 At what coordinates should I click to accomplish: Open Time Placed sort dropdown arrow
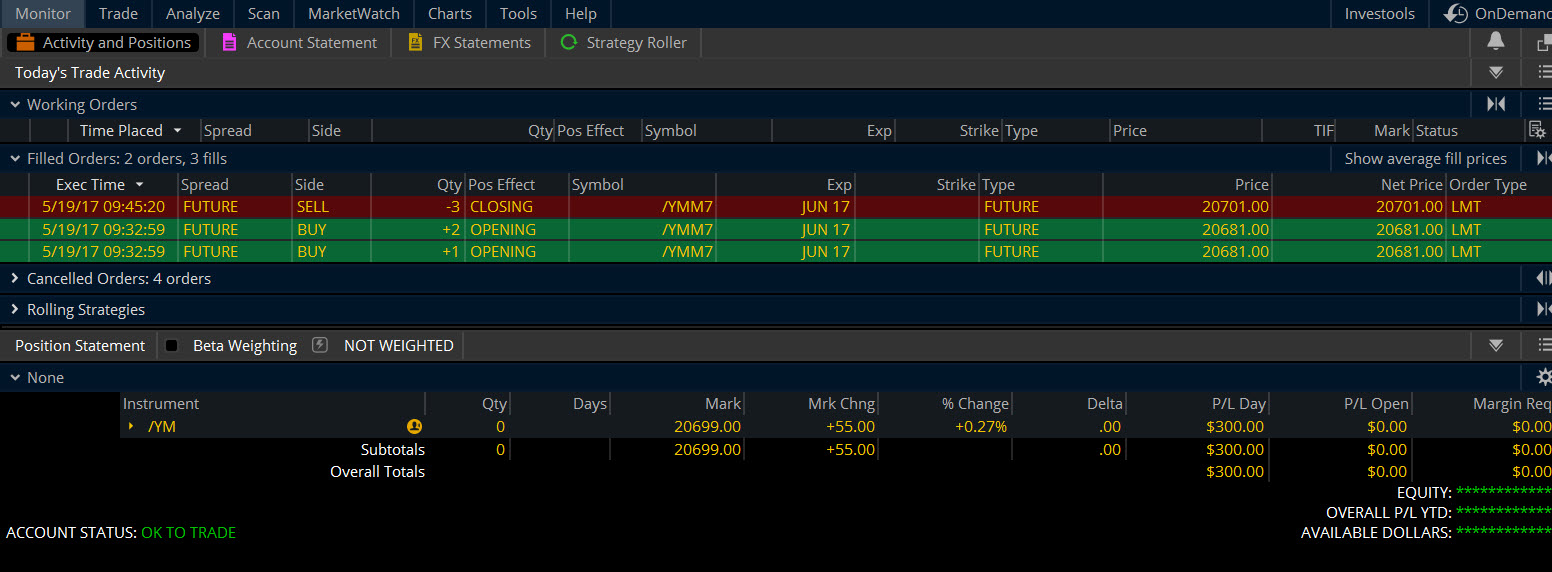(x=178, y=130)
